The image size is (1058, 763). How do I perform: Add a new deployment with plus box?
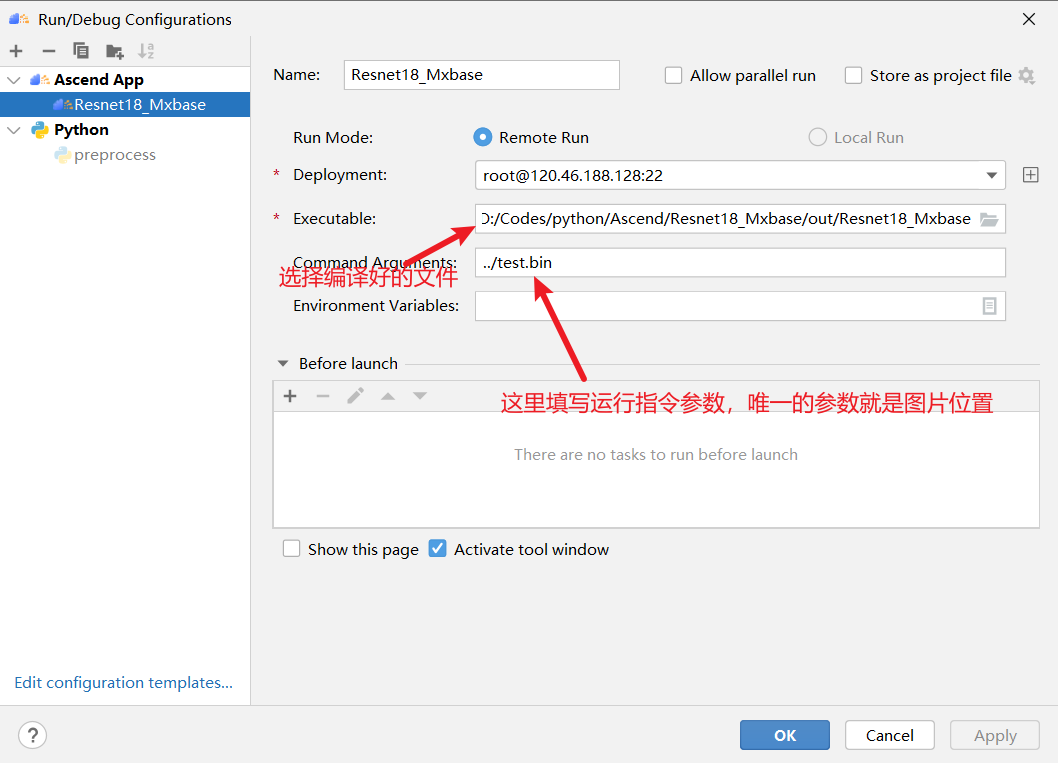tap(1030, 175)
